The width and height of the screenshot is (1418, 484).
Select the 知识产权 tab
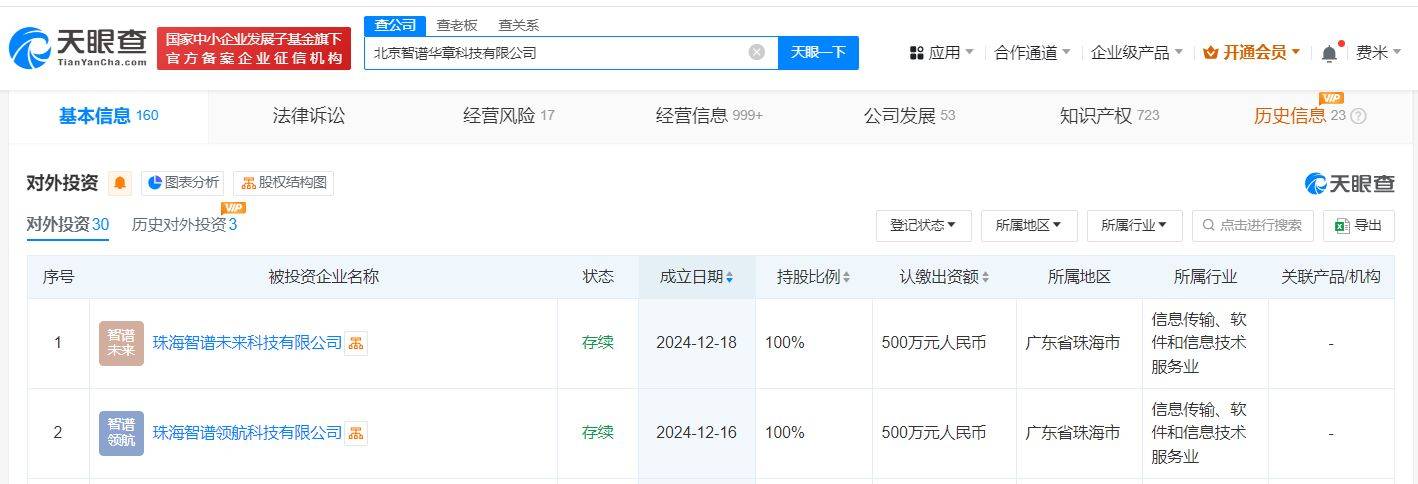pyautogui.click(x=1109, y=116)
